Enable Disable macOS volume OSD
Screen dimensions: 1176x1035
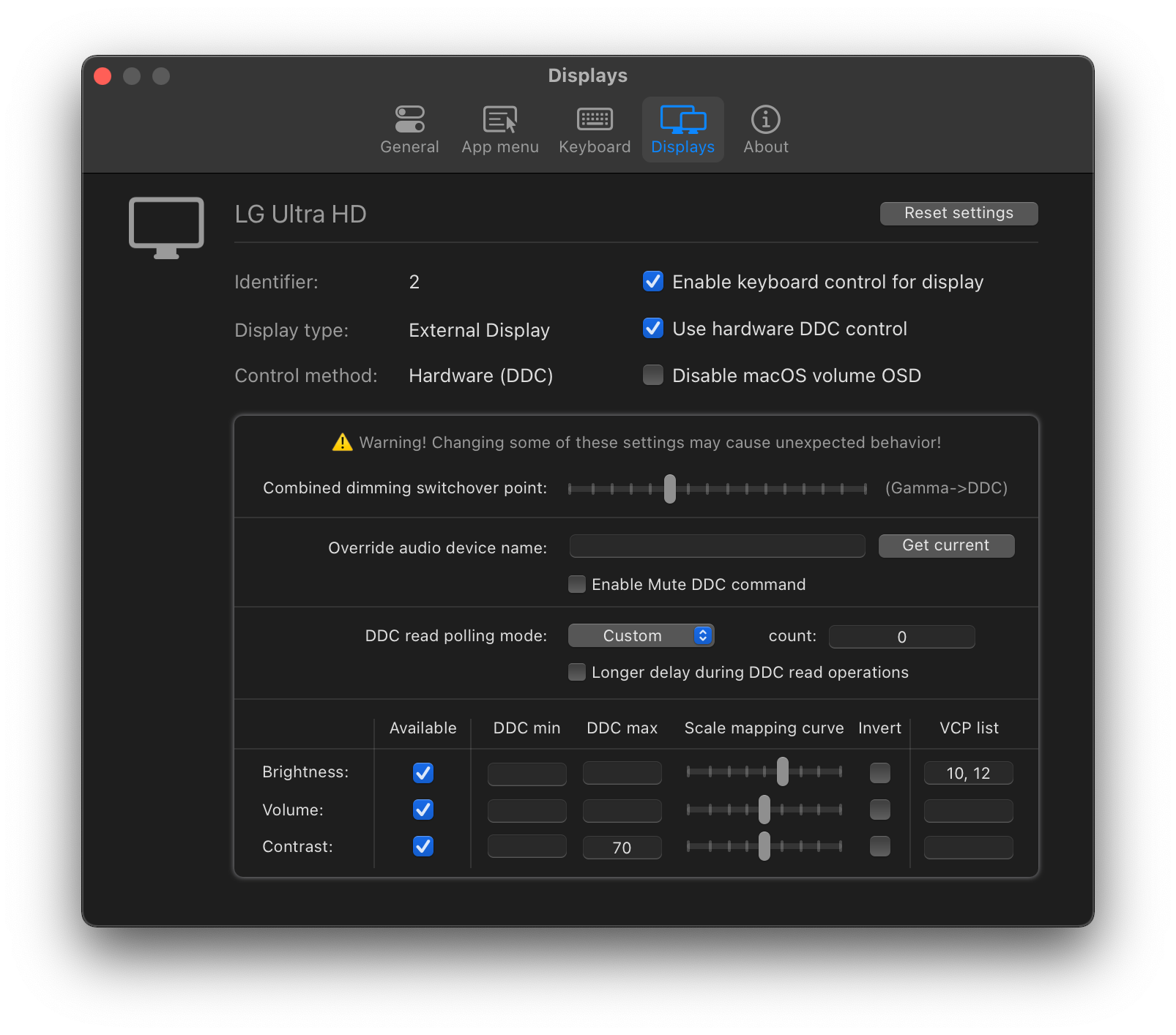click(652, 375)
